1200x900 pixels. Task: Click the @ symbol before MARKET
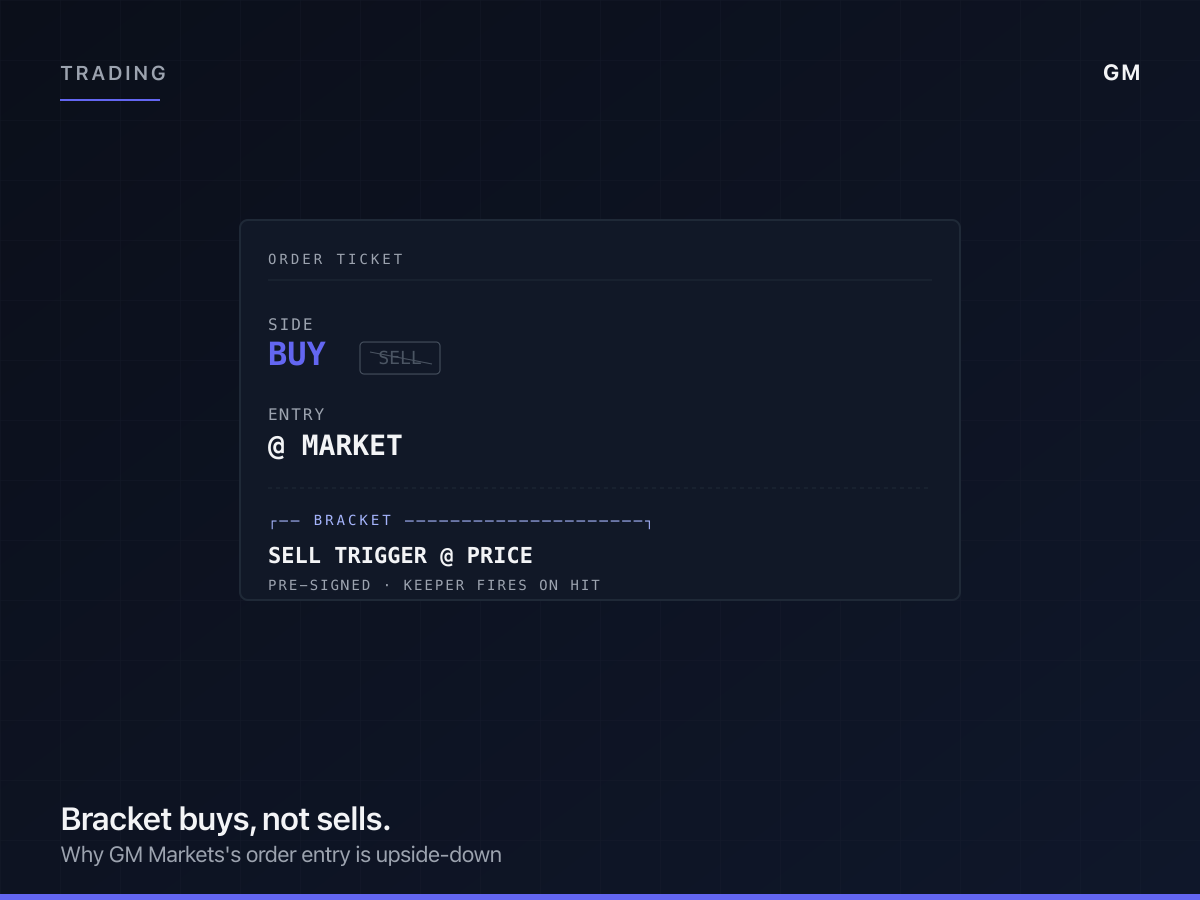(277, 446)
